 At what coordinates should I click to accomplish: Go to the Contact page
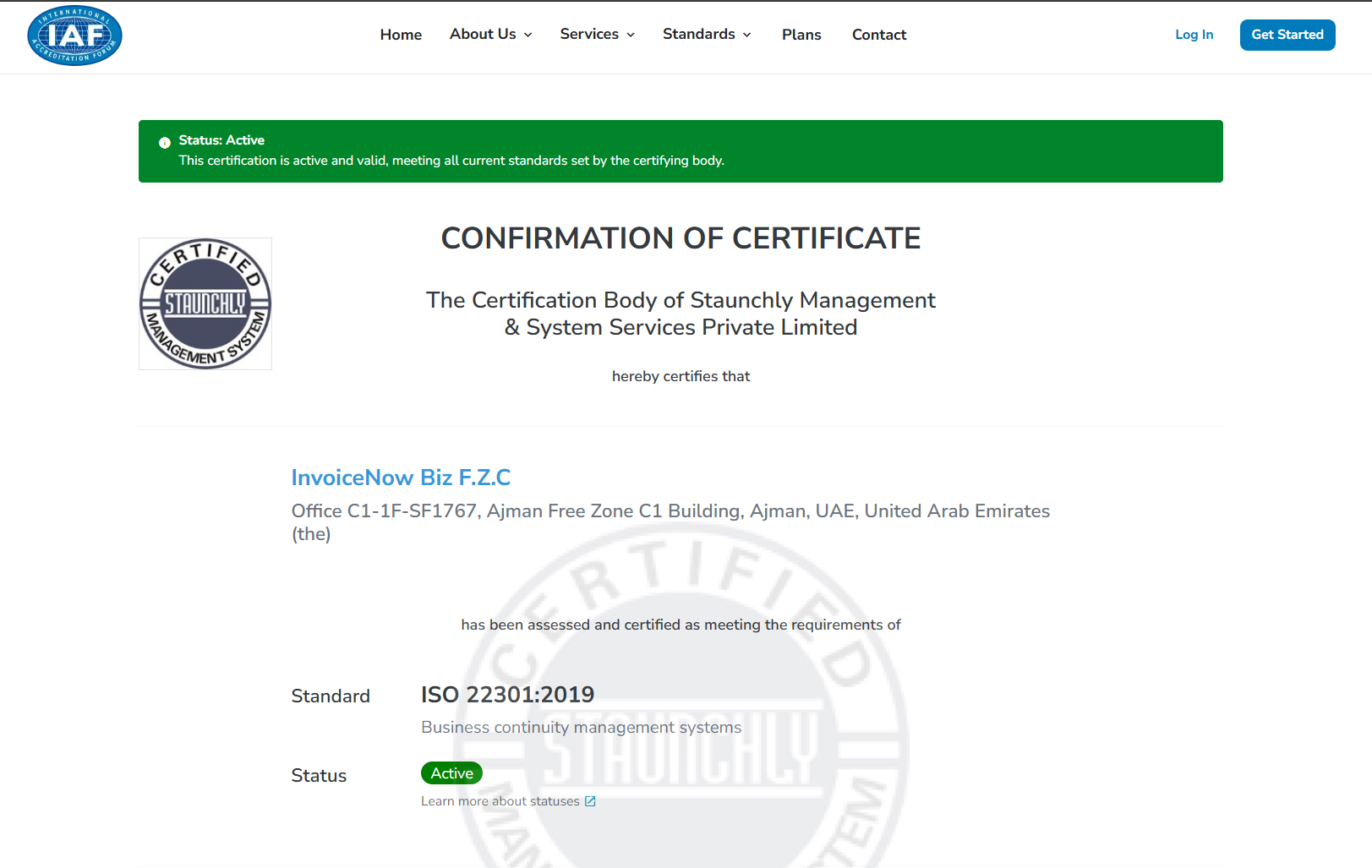[x=879, y=35]
